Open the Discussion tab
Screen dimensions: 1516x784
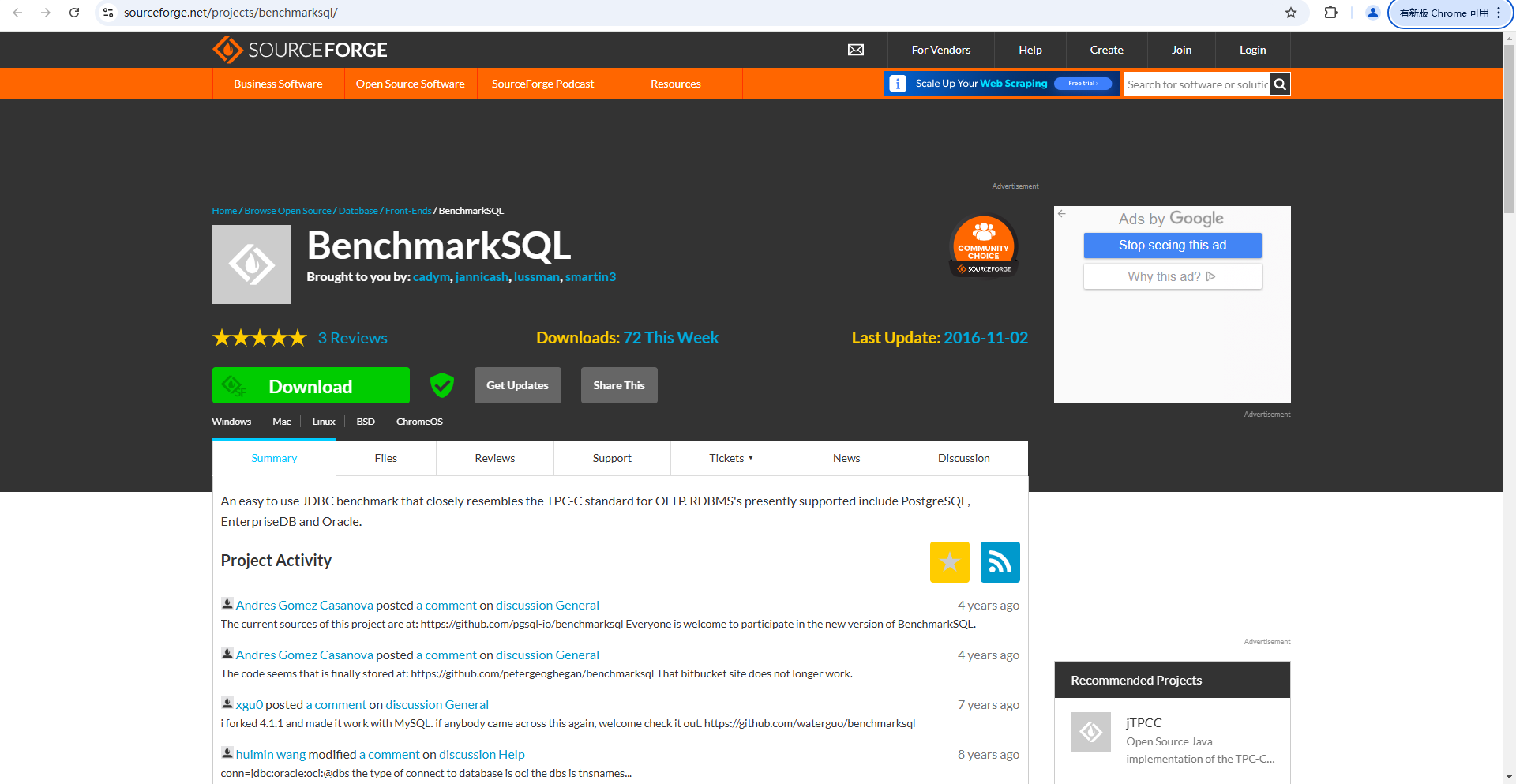click(x=963, y=458)
